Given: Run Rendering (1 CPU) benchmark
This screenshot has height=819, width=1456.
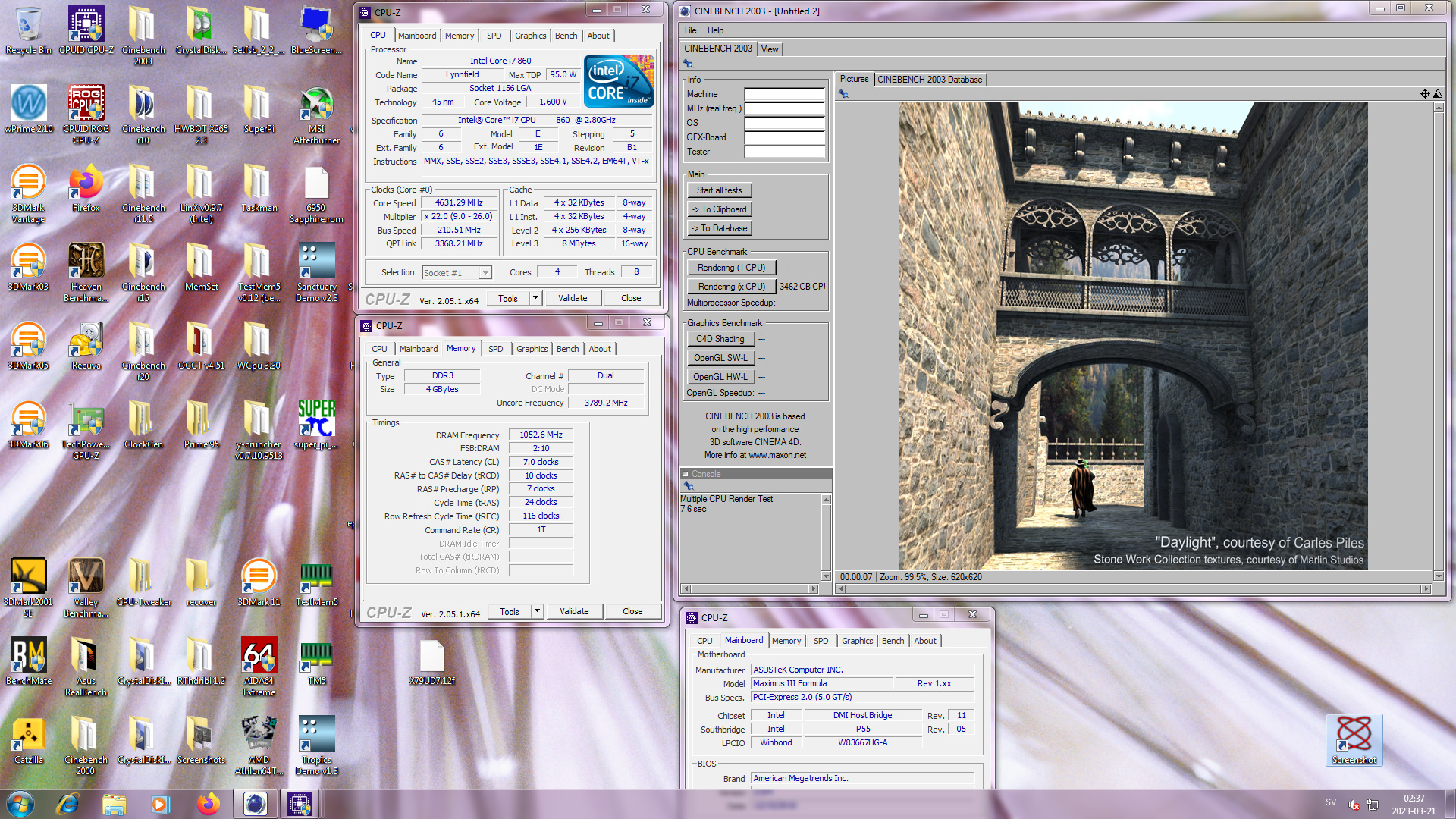Looking at the screenshot, I should click(731, 268).
